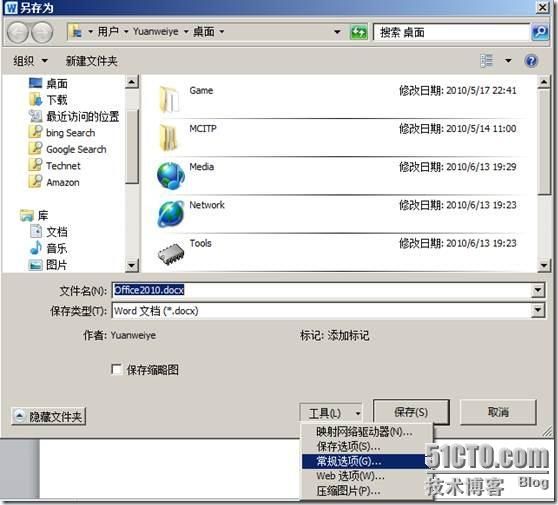Click the 保存(S) button

coord(411,412)
